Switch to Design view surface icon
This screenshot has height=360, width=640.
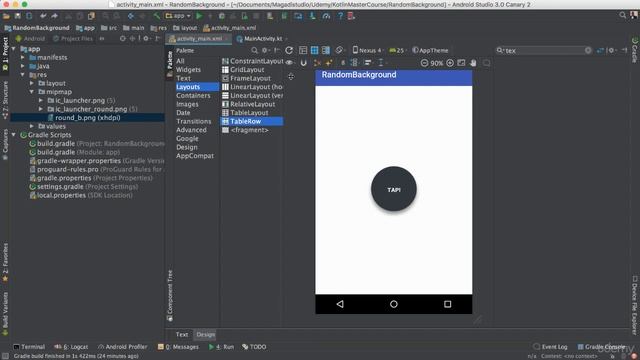click(303, 50)
